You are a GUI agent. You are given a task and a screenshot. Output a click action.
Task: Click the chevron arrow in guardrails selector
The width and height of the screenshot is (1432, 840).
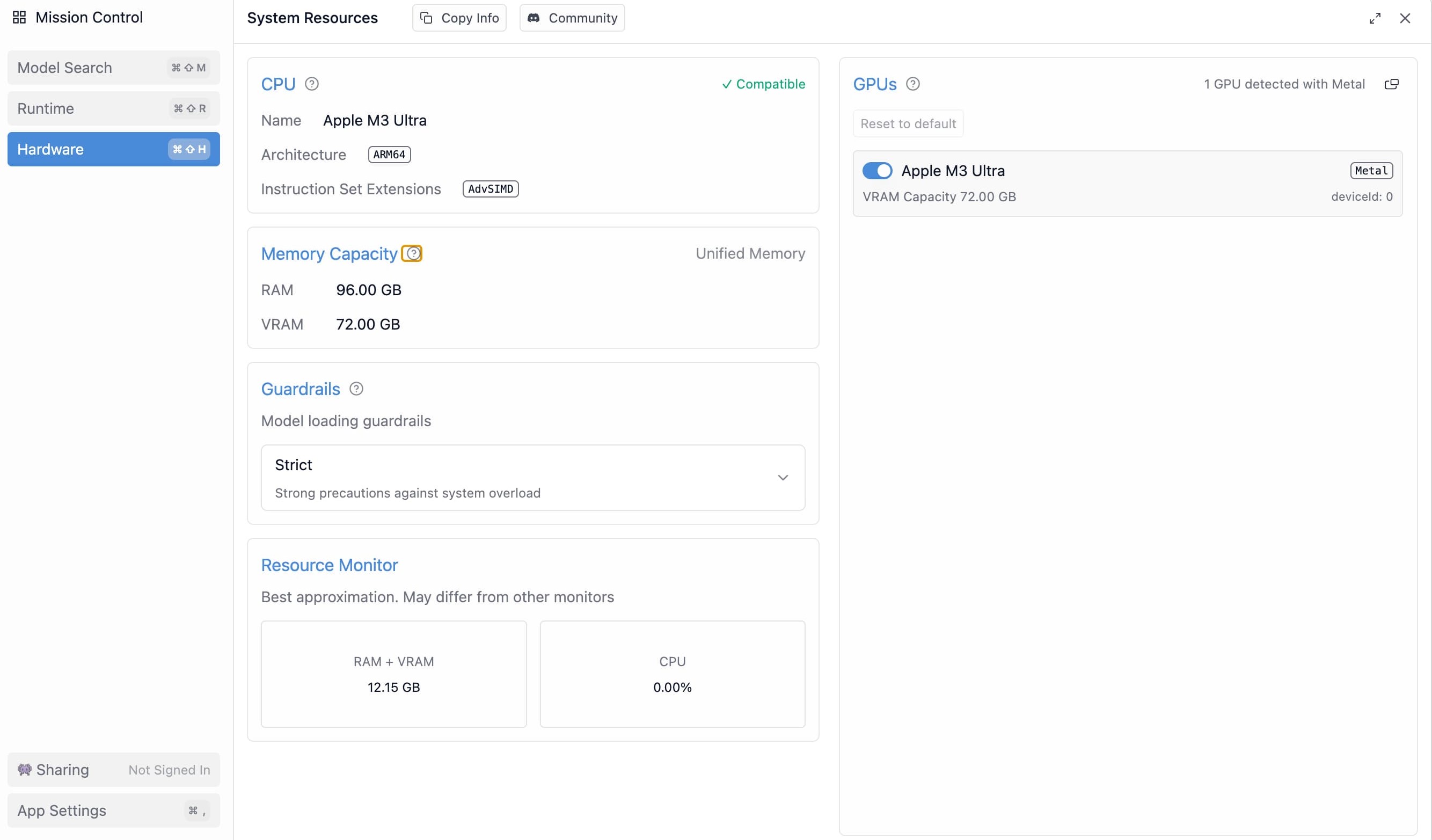[783, 477]
